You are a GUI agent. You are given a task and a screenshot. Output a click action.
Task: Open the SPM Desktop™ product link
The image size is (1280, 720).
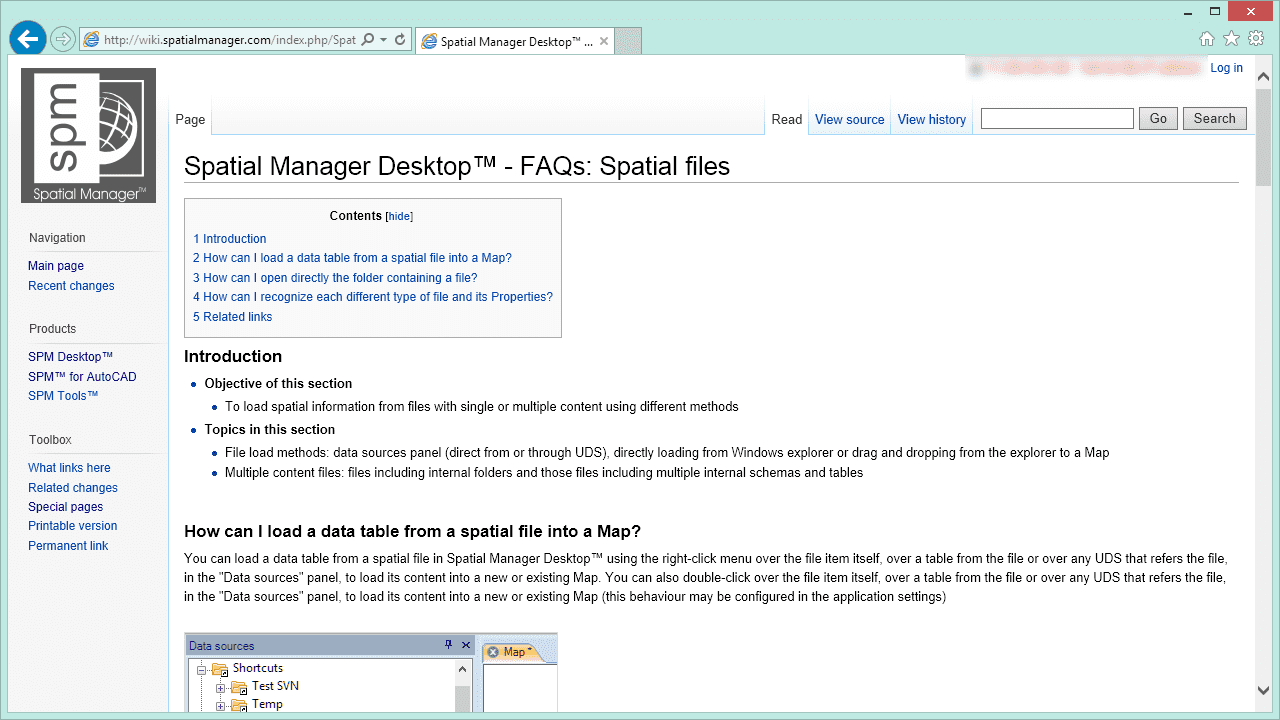pyautogui.click(x=70, y=357)
